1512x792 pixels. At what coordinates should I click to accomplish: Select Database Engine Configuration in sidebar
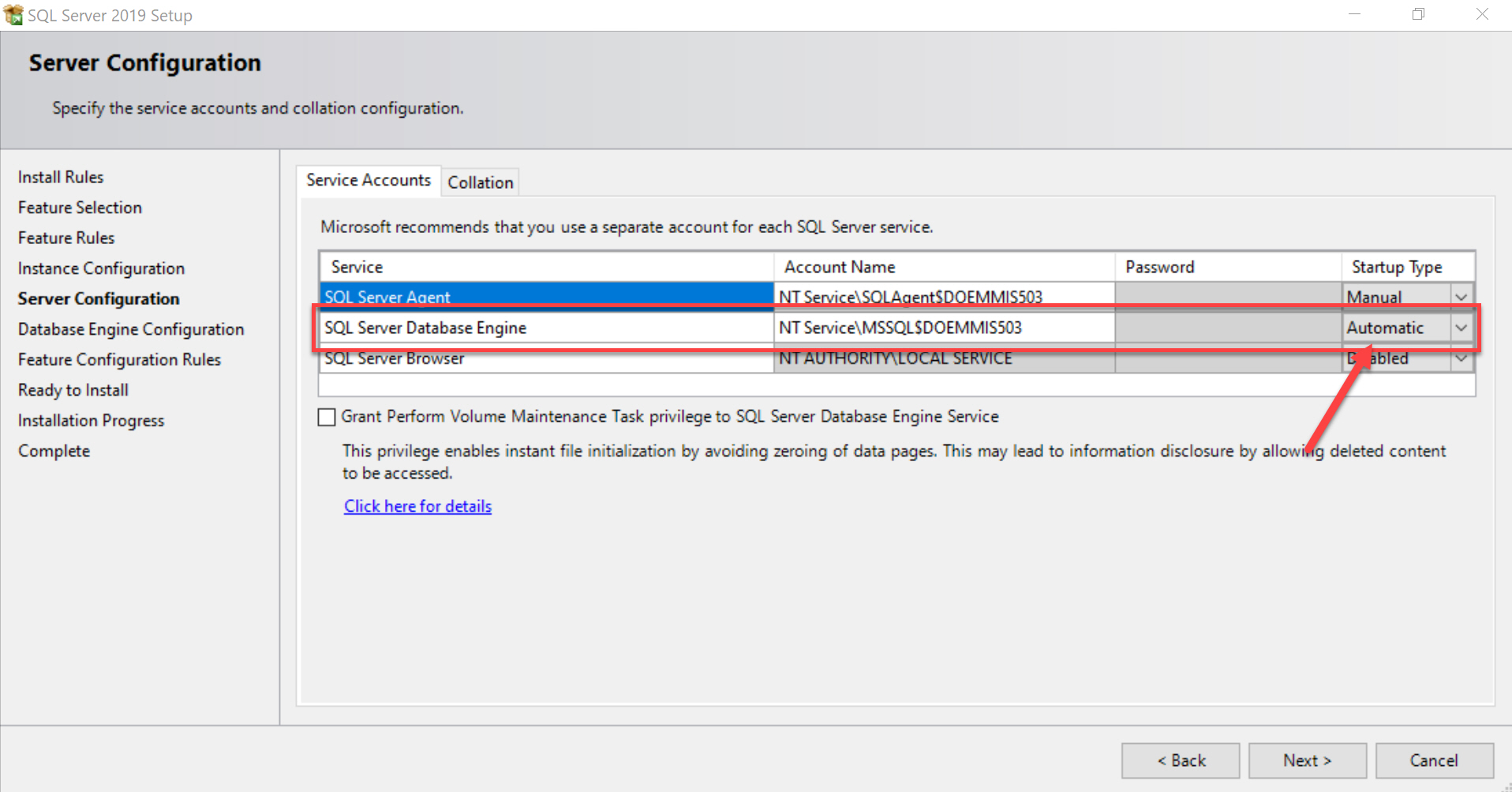pyautogui.click(x=131, y=329)
